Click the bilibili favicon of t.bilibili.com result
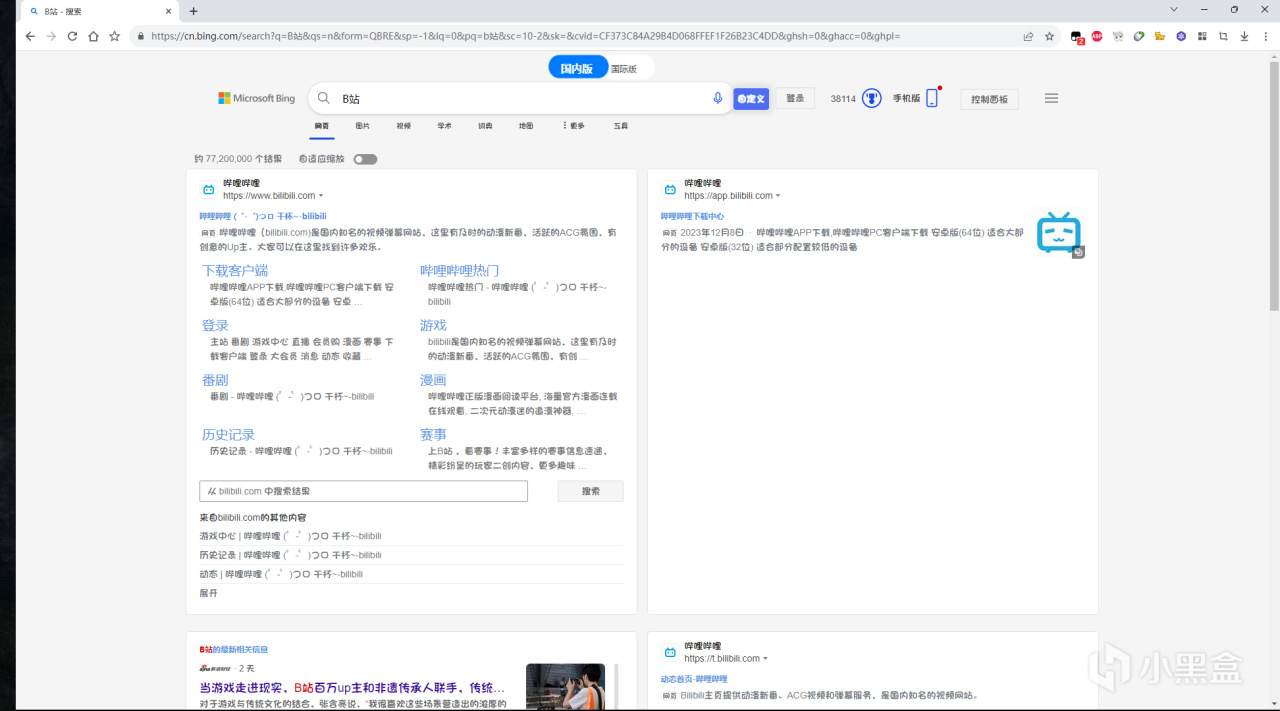This screenshot has height=711, width=1280. (x=669, y=652)
